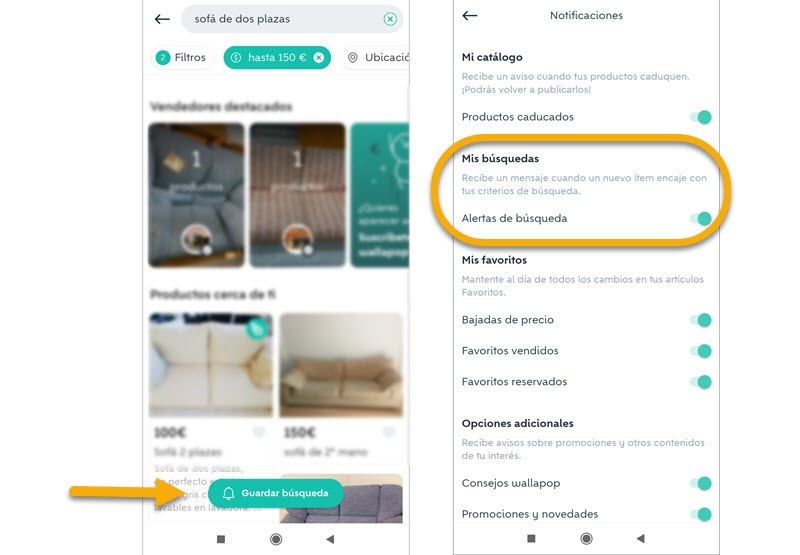This screenshot has width=800, height=555.
Task: Clear the search text with the X icon
Action: (x=390, y=19)
